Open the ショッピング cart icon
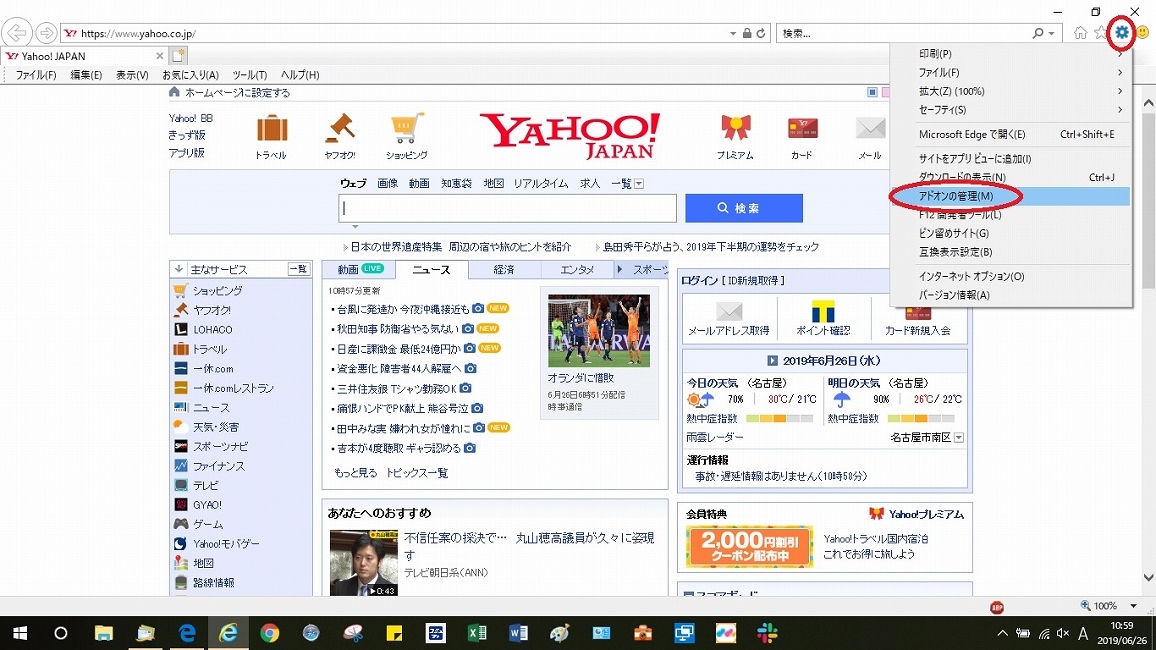 click(407, 129)
